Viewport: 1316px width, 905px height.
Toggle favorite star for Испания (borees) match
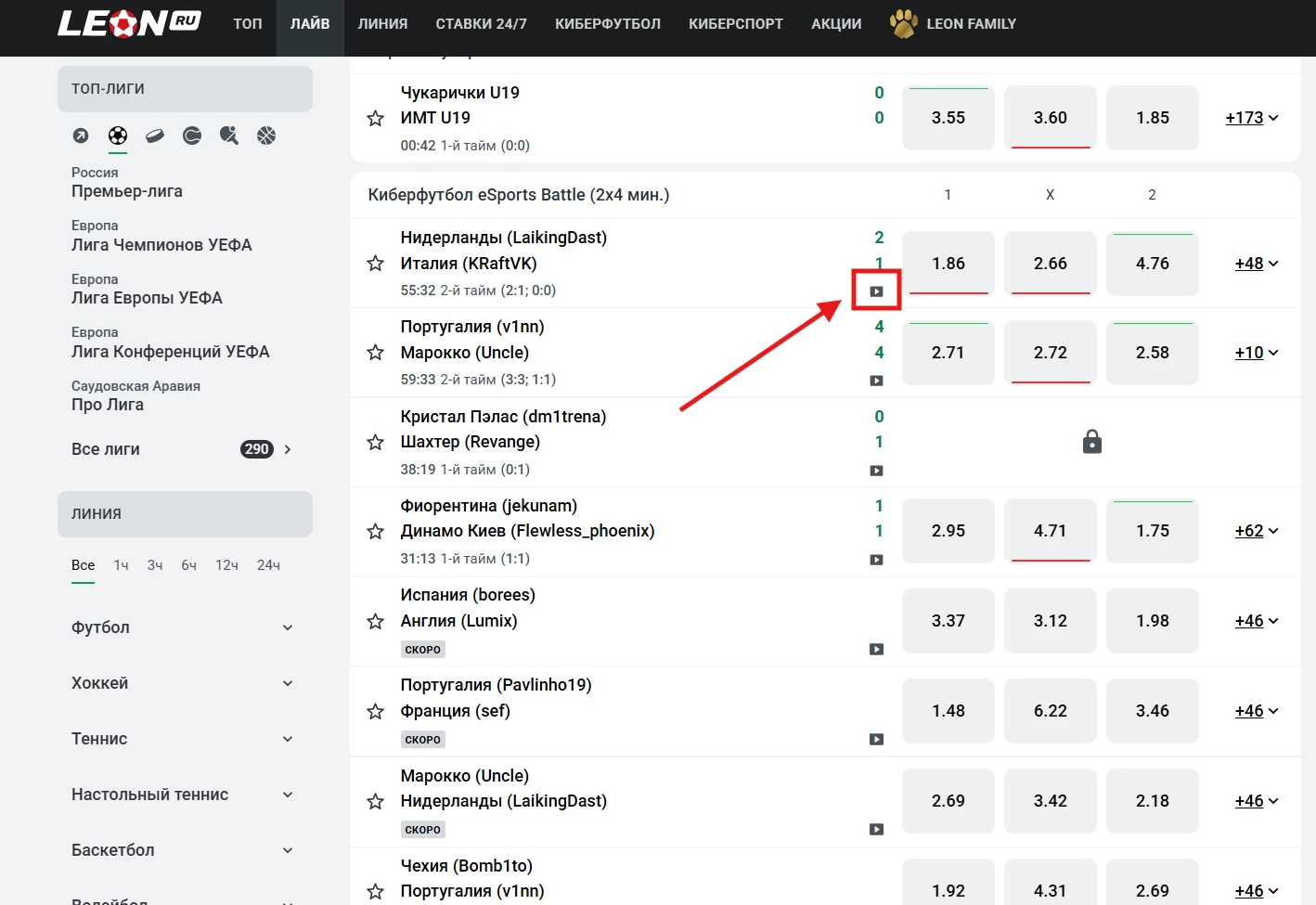click(x=375, y=621)
